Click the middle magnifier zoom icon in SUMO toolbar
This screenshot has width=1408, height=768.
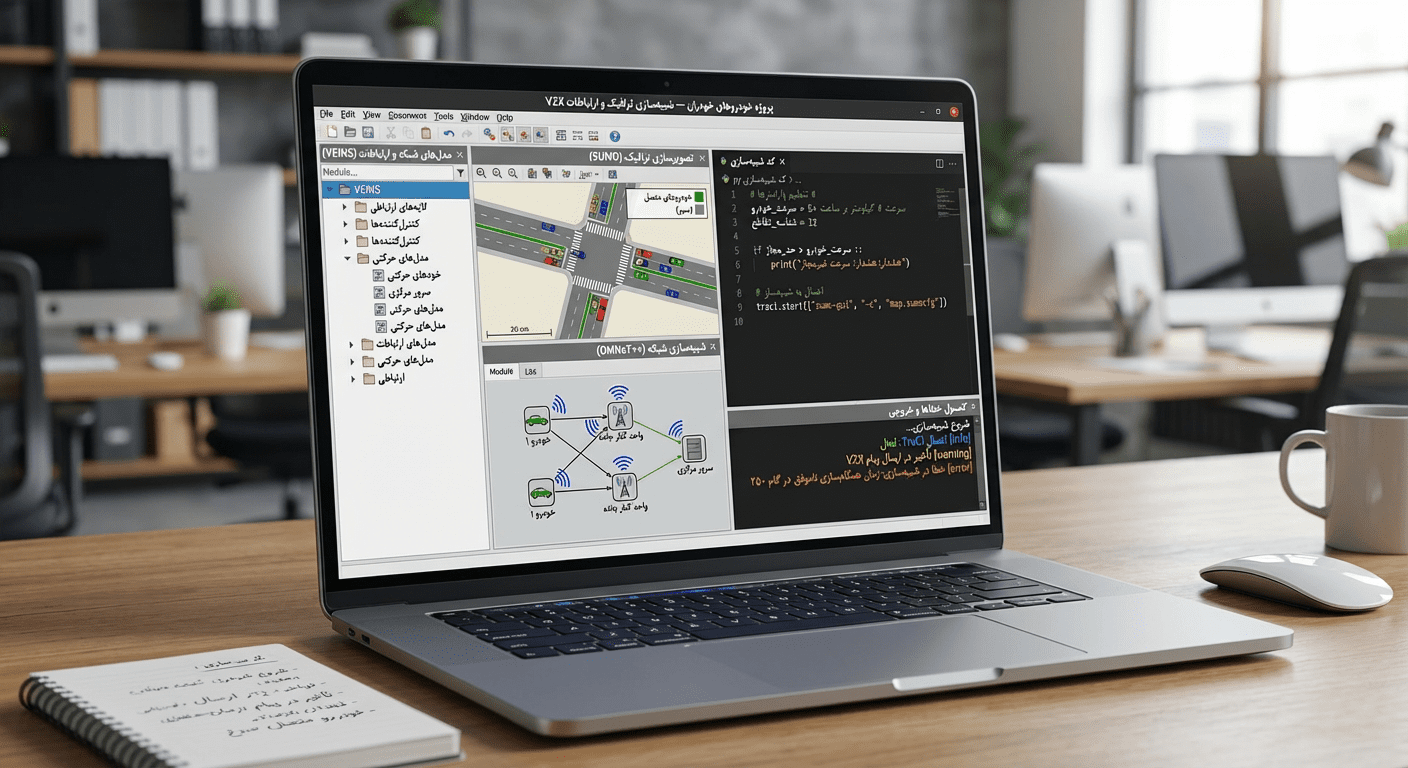pyautogui.click(x=497, y=173)
